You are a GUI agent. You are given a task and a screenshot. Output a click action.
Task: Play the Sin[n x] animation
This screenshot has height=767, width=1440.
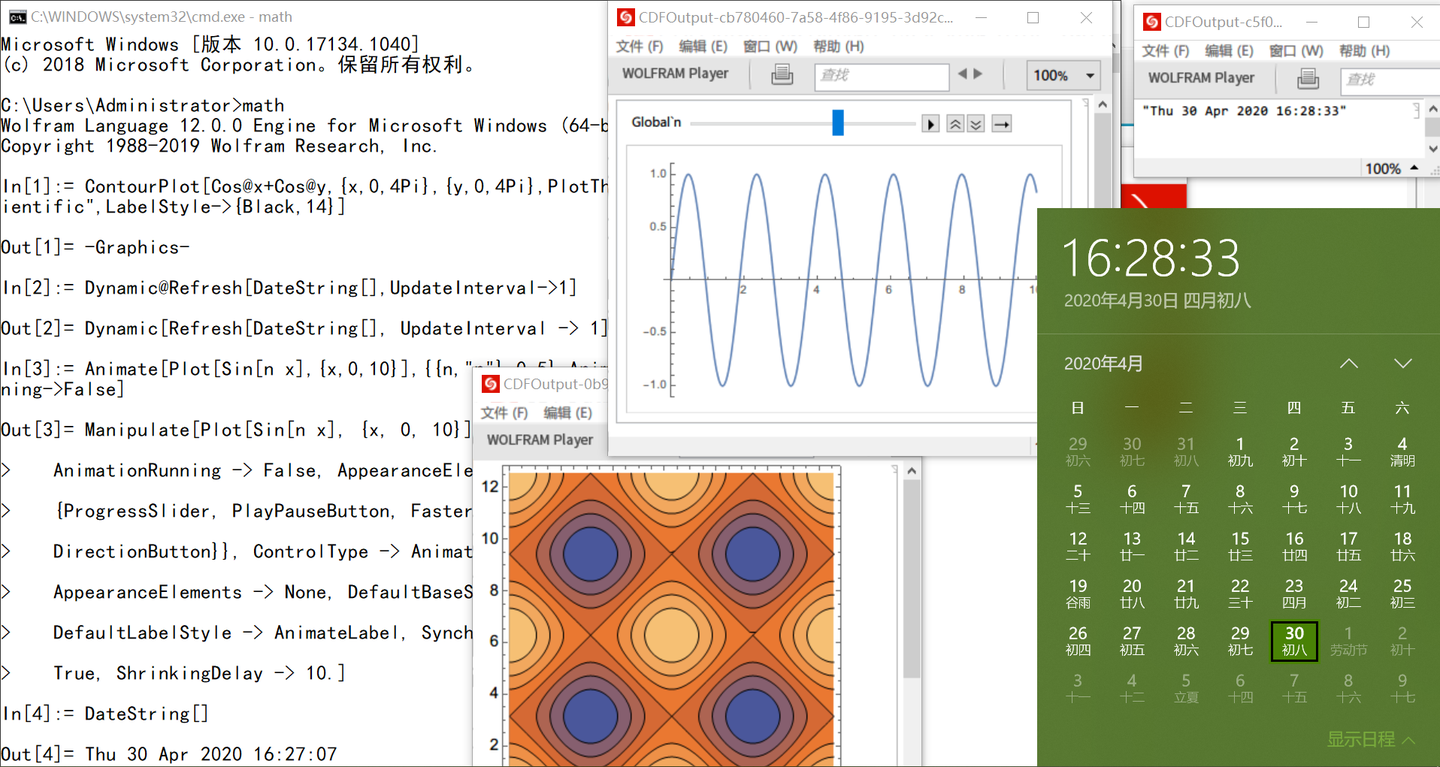(928, 123)
